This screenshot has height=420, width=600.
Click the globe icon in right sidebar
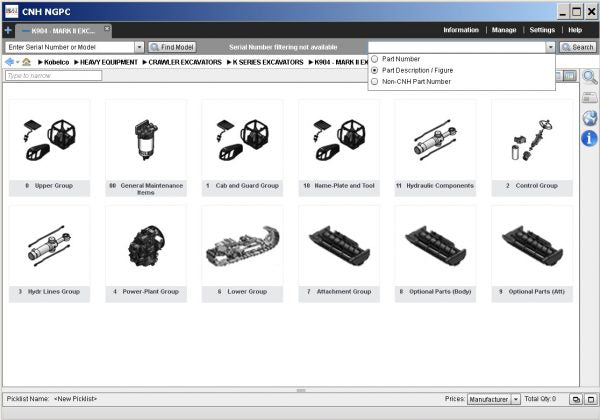click(x=589, y=118)
